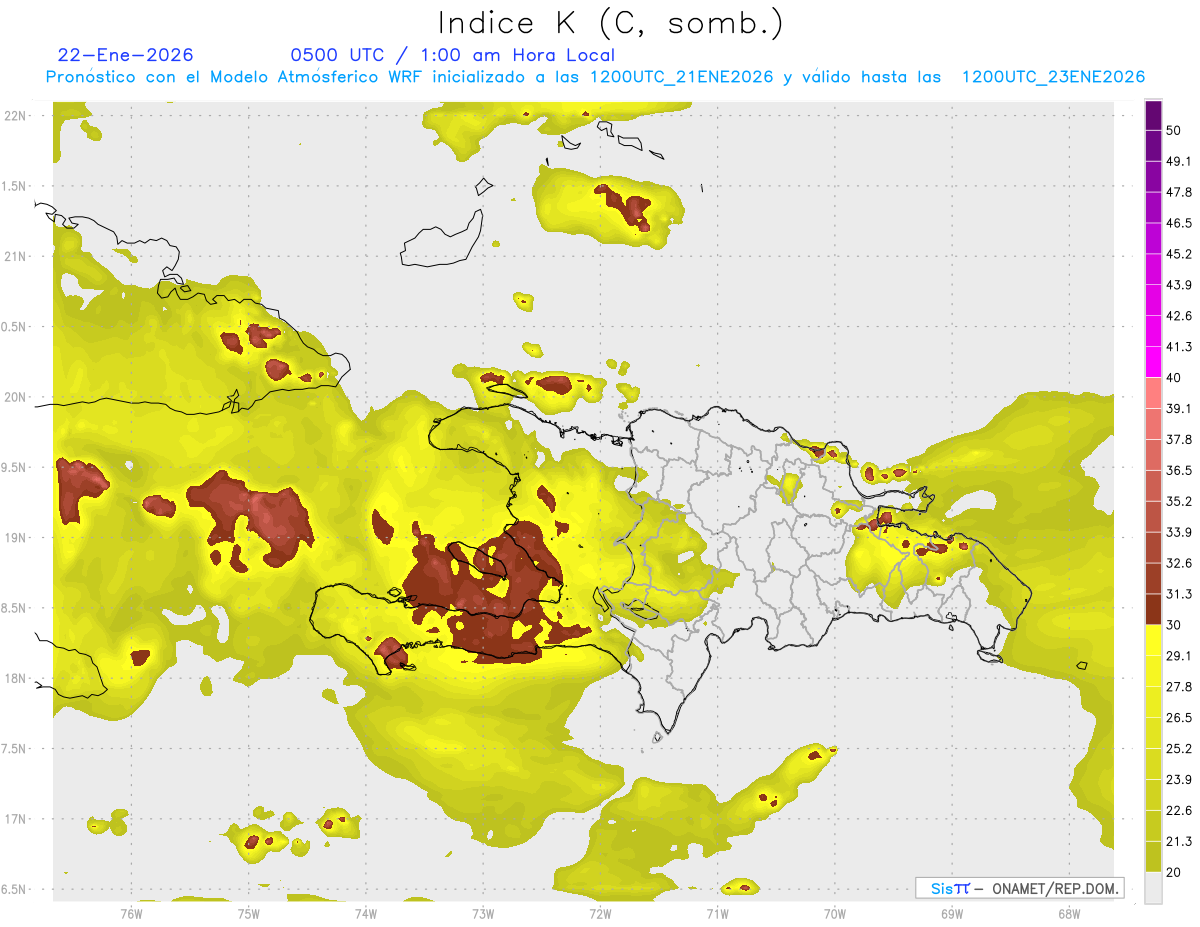Click the "75W" longitude label
The width and height of the screenshot is (1200, 927).
pos(249,914)
